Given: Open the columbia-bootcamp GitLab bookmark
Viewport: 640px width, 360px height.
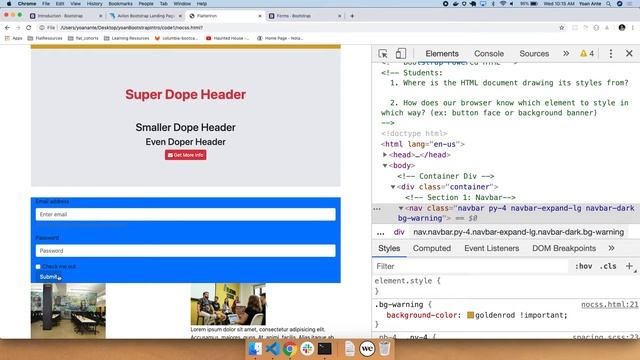Looking at the screenshot, I should (x=176, y=38).
